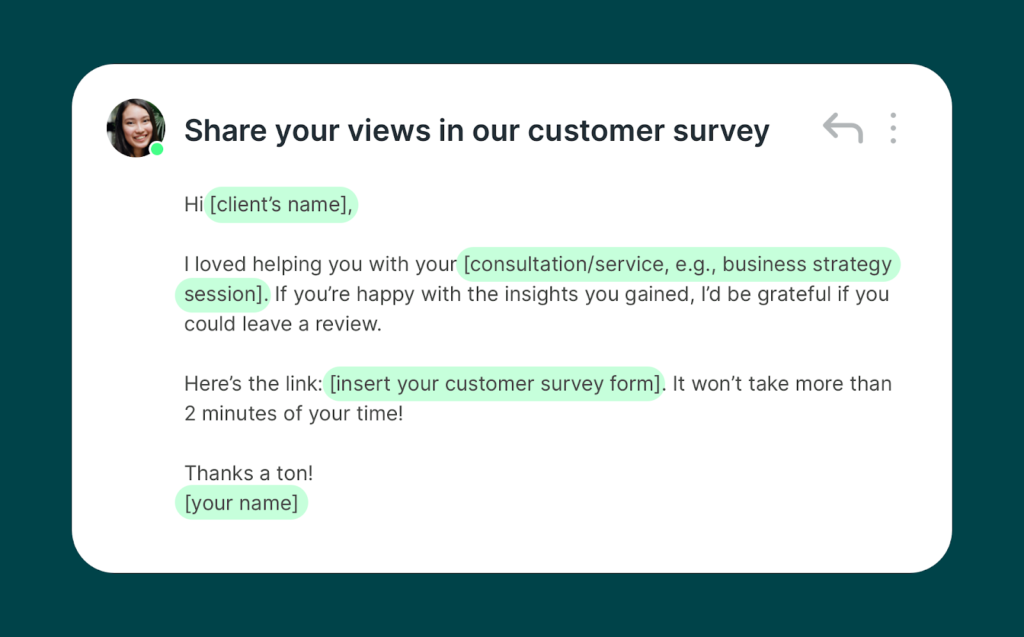This screenshot has height=637, width=1024.
Task: Click the [insert your customer survey form] placeholder
Action: point(494,383)
